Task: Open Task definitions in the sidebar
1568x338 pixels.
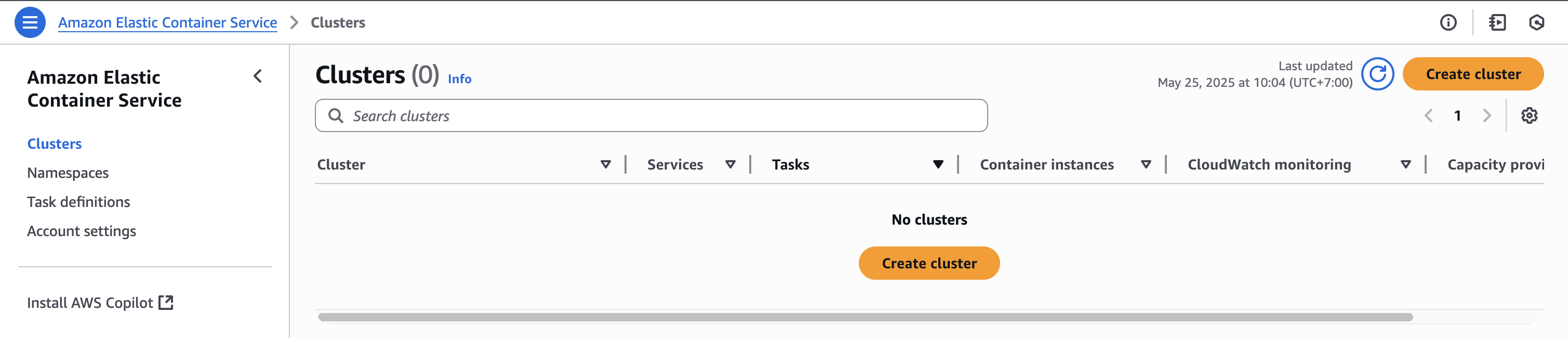Action: (x=78, y=202)
